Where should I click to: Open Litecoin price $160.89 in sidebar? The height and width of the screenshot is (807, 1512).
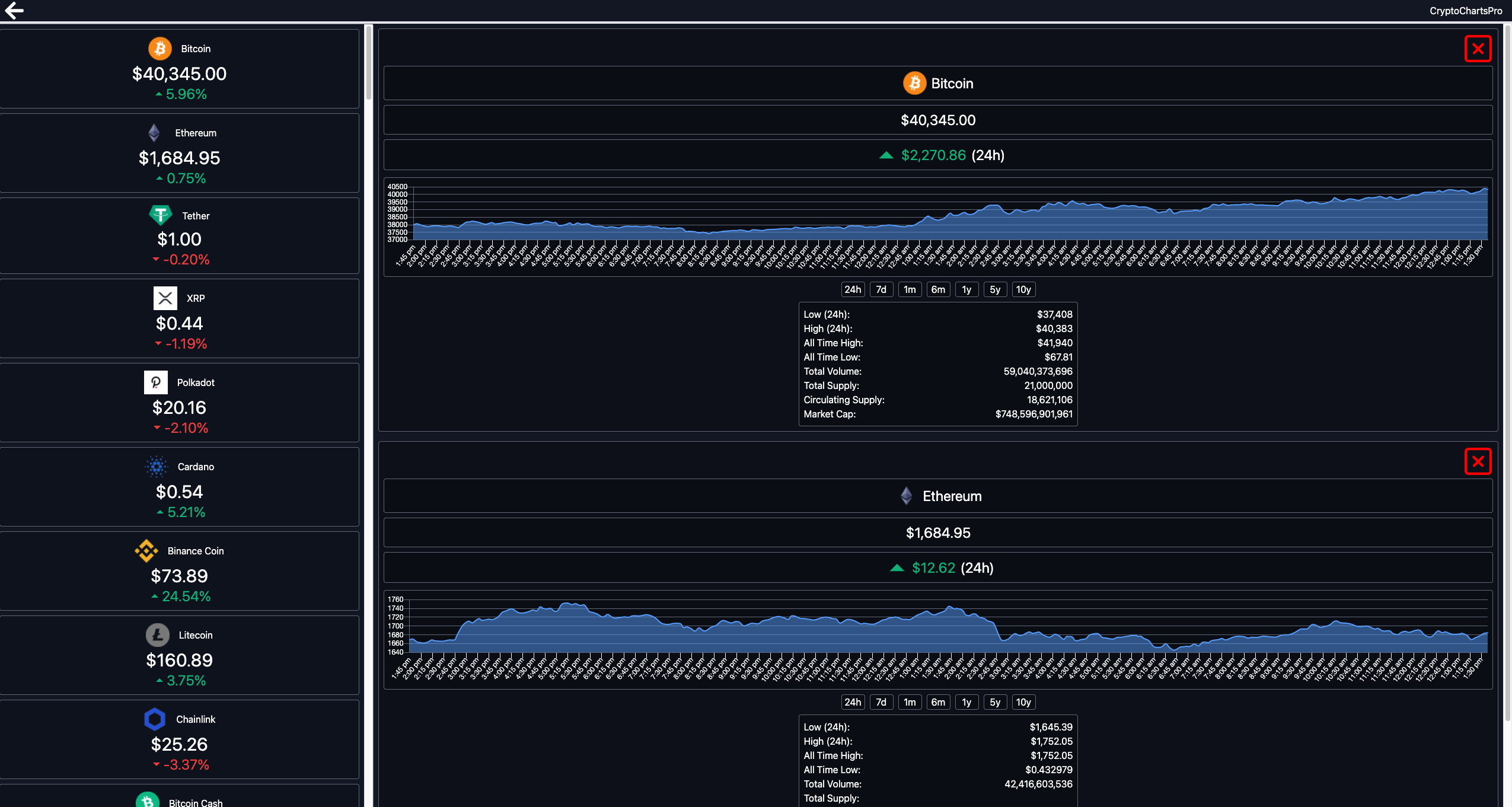179,660
